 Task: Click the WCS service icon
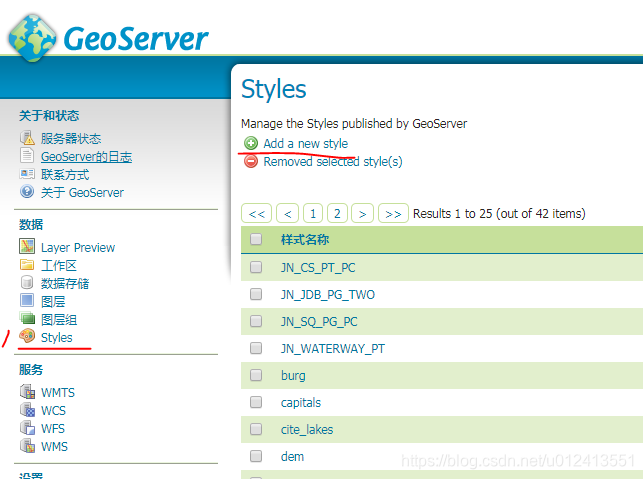(27, 409)
